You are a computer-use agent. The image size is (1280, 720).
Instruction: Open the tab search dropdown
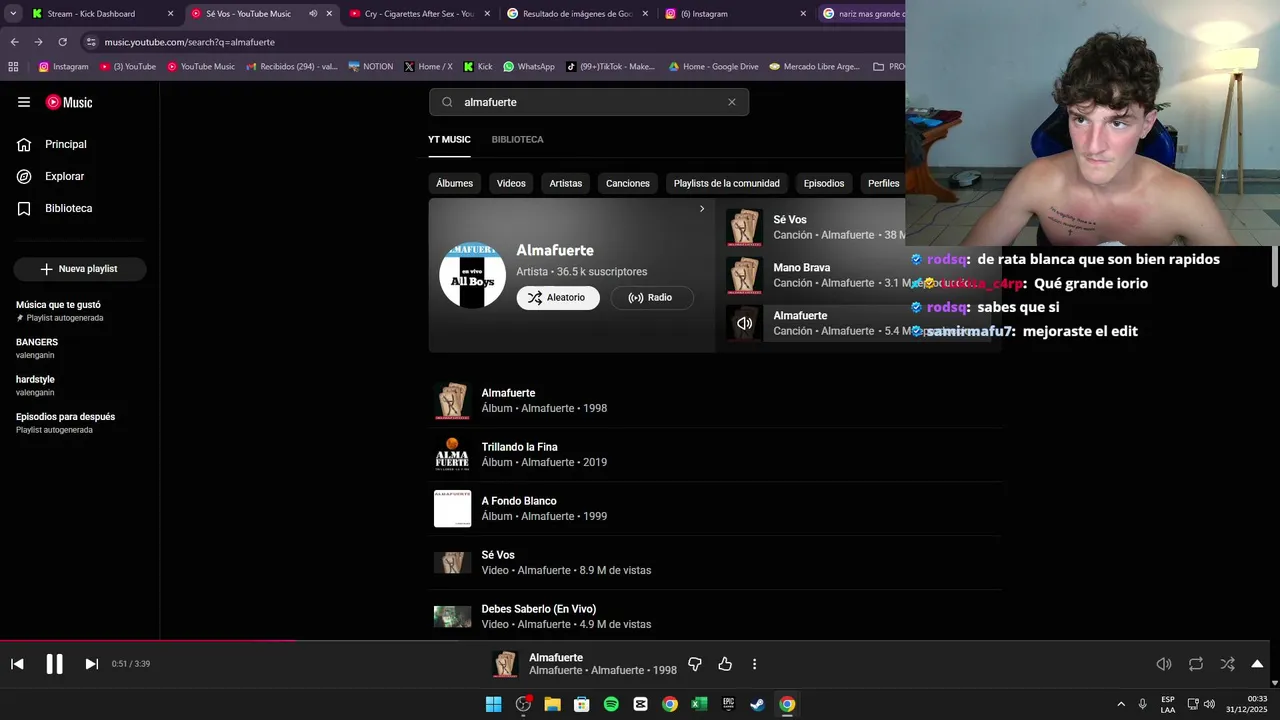click(13, 14)
